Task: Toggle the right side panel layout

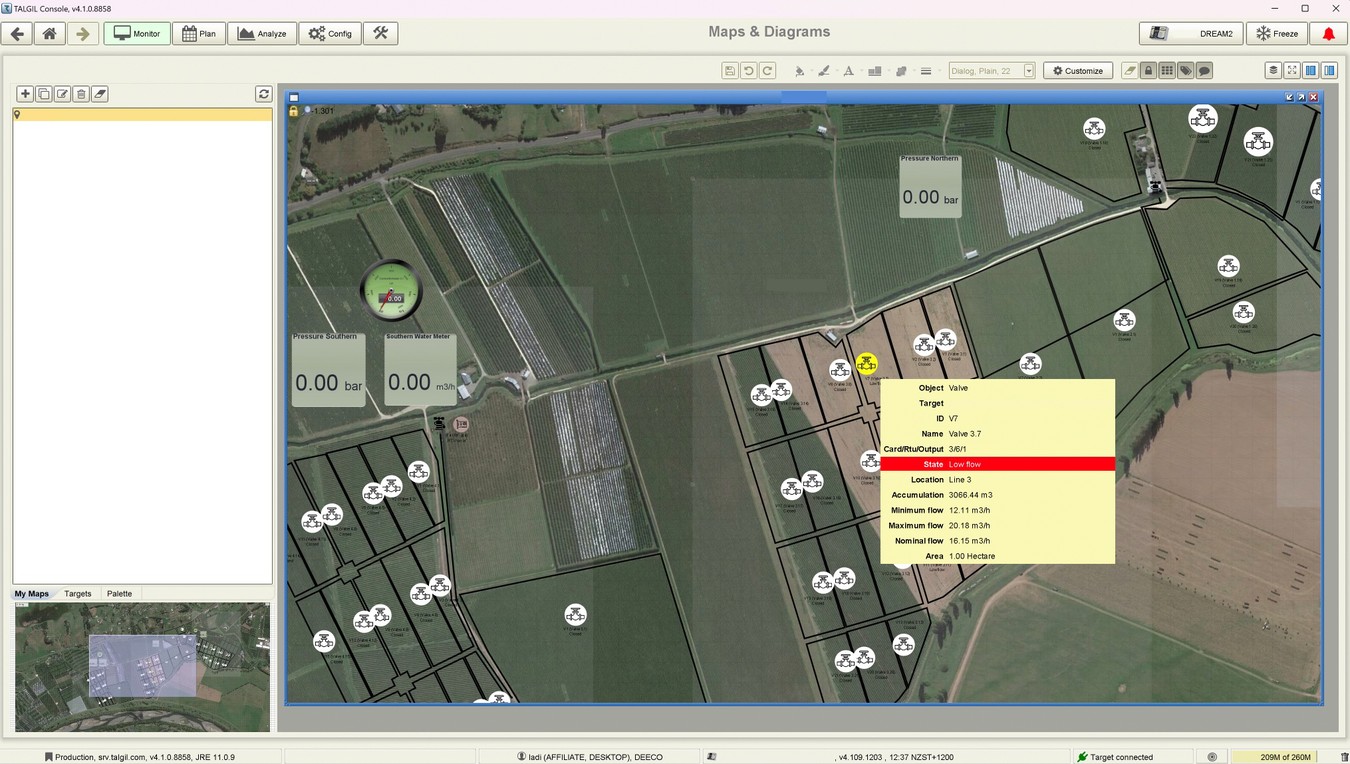Action: coord(1329,71)
